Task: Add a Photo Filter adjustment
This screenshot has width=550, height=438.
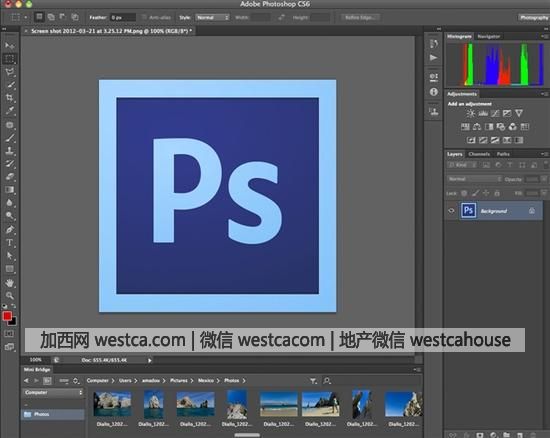Action: [501, 127]
